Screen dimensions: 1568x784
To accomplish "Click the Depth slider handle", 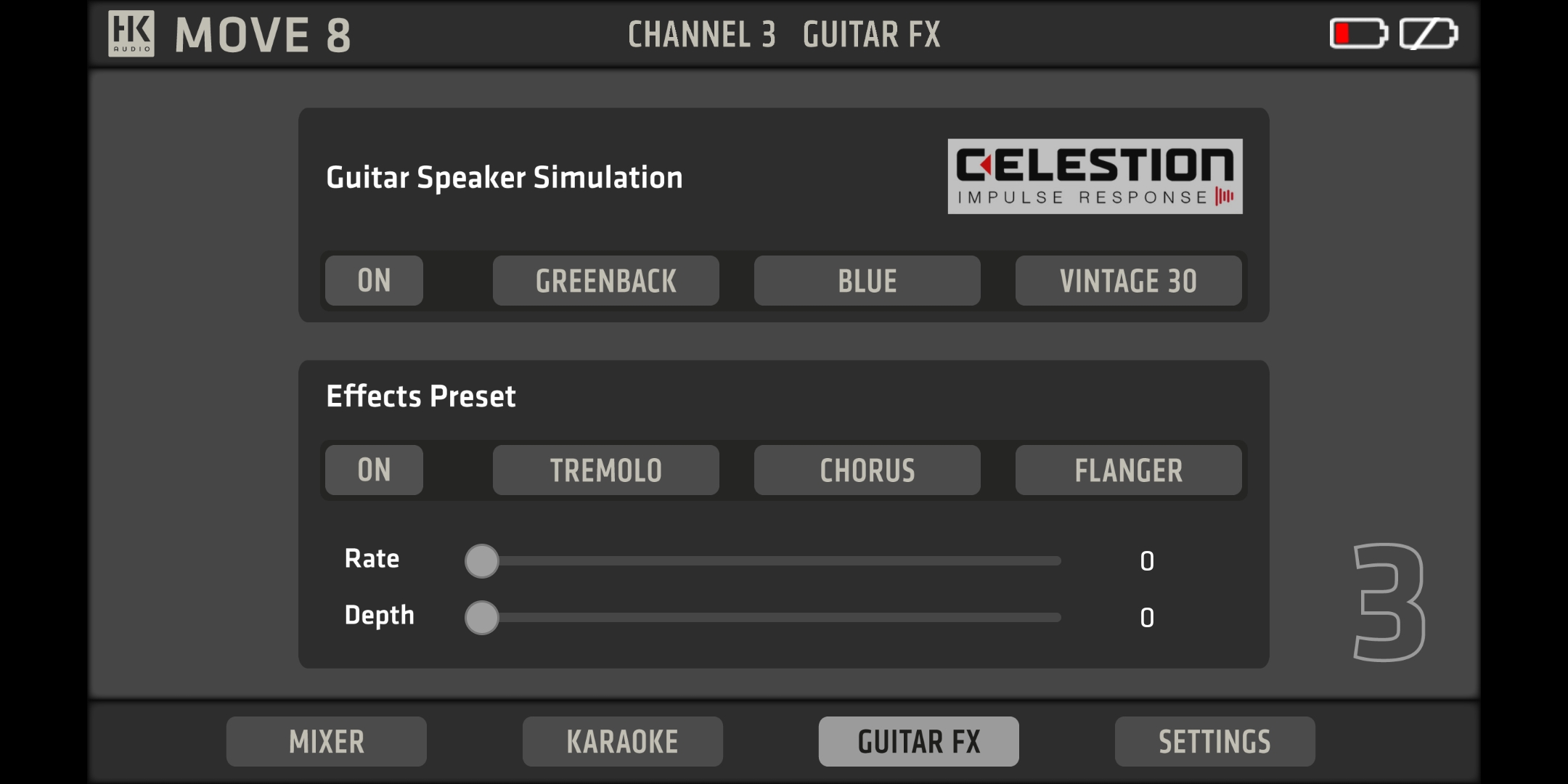I will [x=482, y=618].
